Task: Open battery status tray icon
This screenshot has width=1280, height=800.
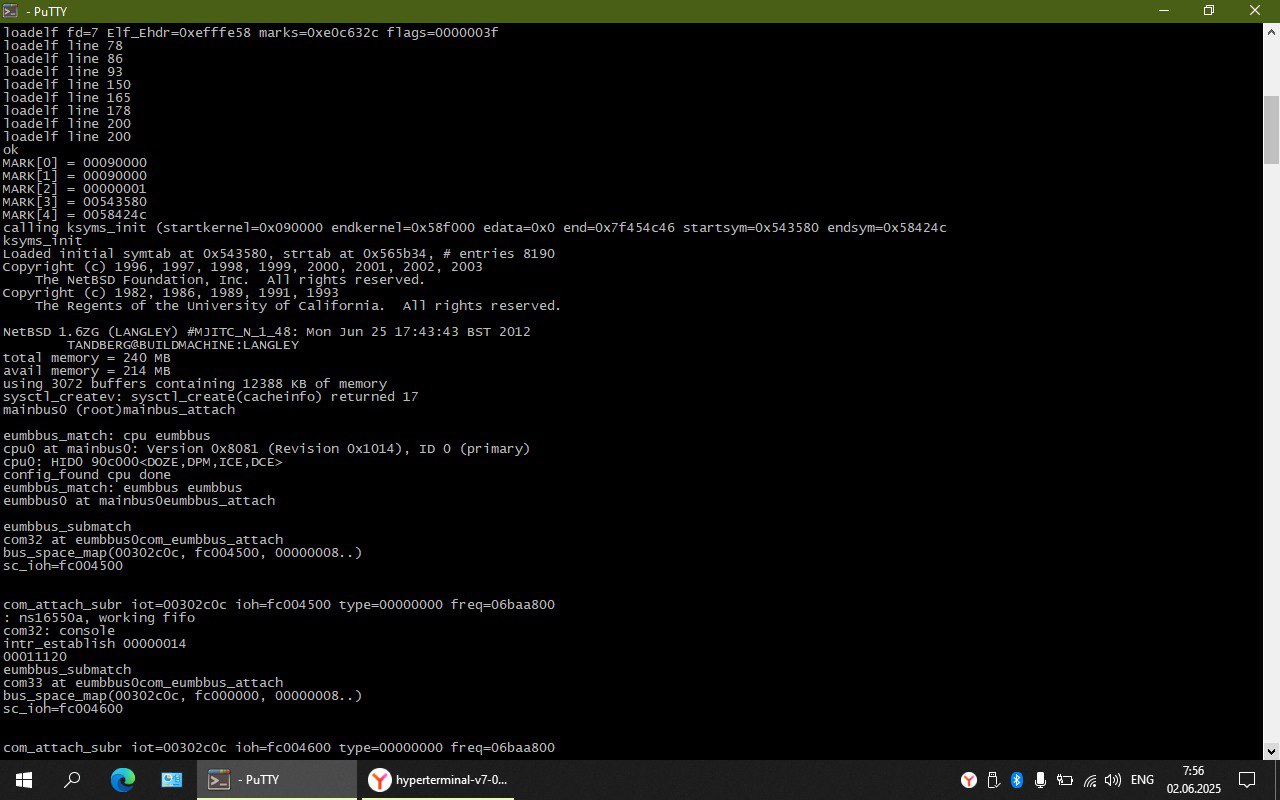Action: tap(1065, 780)
